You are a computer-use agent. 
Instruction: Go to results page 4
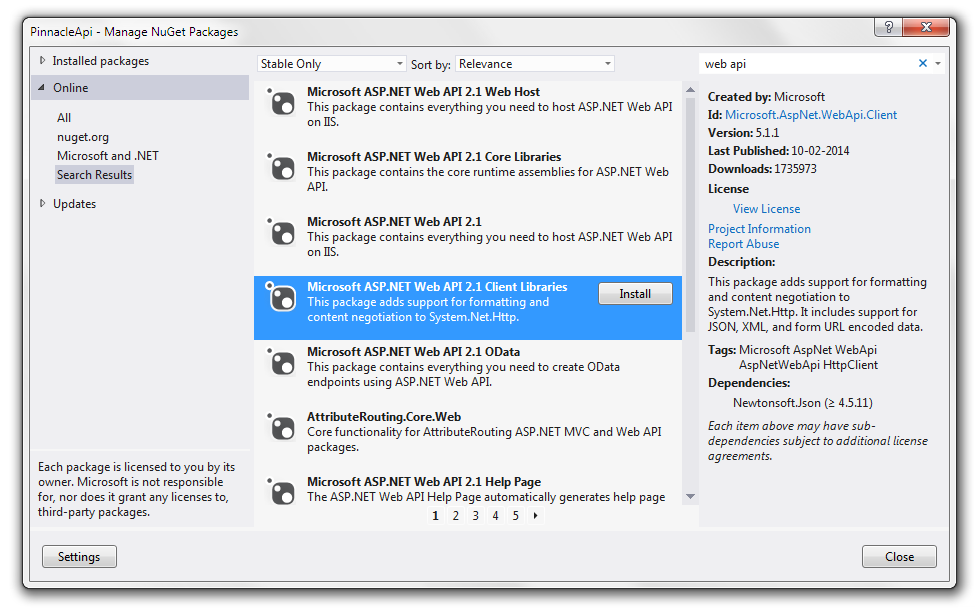click(495, 515)
